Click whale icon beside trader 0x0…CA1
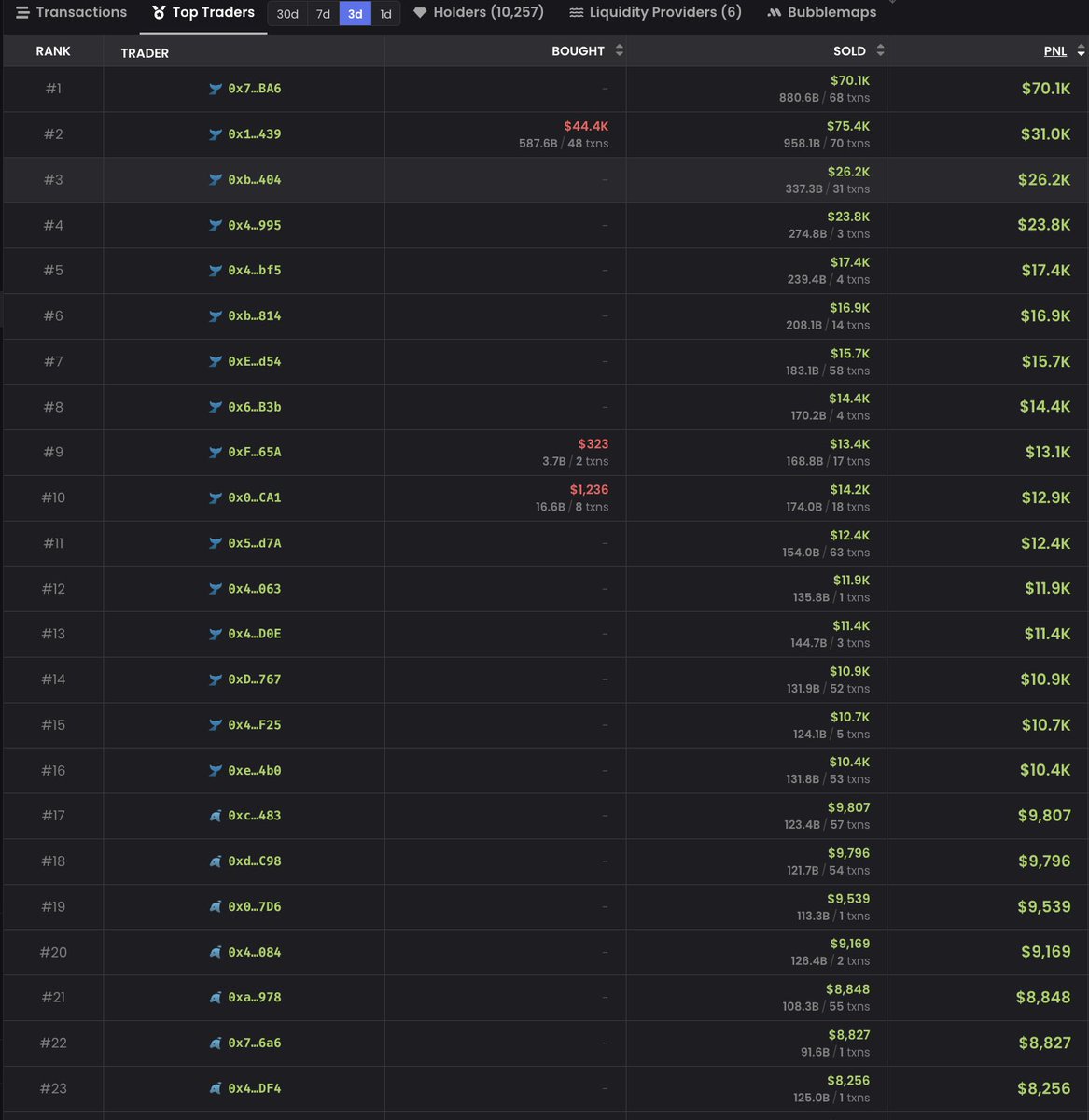The width and height of the screenshot is (1089, 1120). coord(216,497)
